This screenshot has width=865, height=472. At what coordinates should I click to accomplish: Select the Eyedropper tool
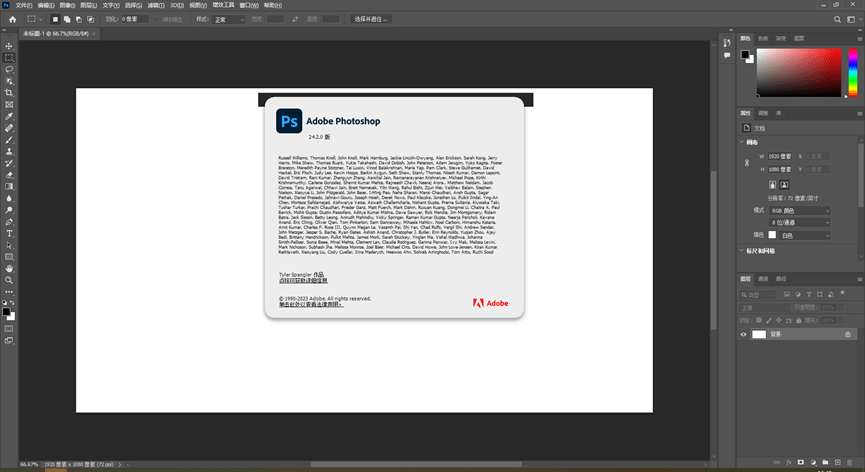tap(9, 116)
